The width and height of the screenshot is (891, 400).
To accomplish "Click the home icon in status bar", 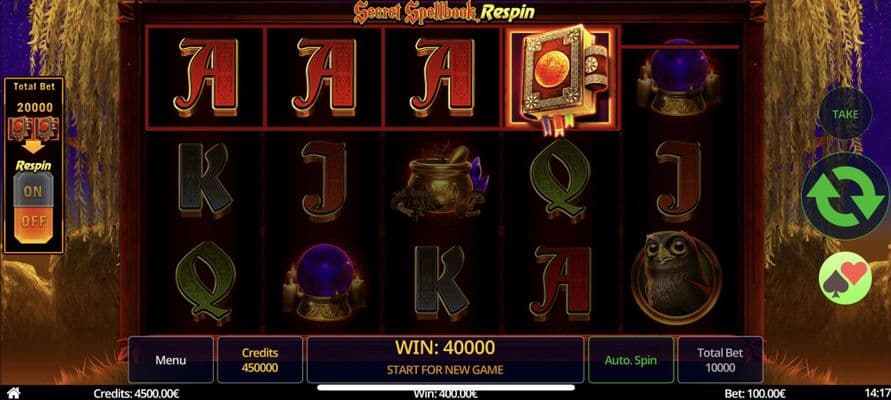I will [14, 393].
